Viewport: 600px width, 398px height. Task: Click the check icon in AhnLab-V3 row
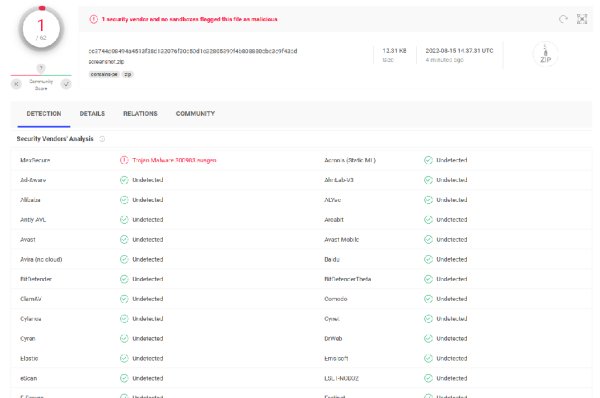(x=428, y=180)
